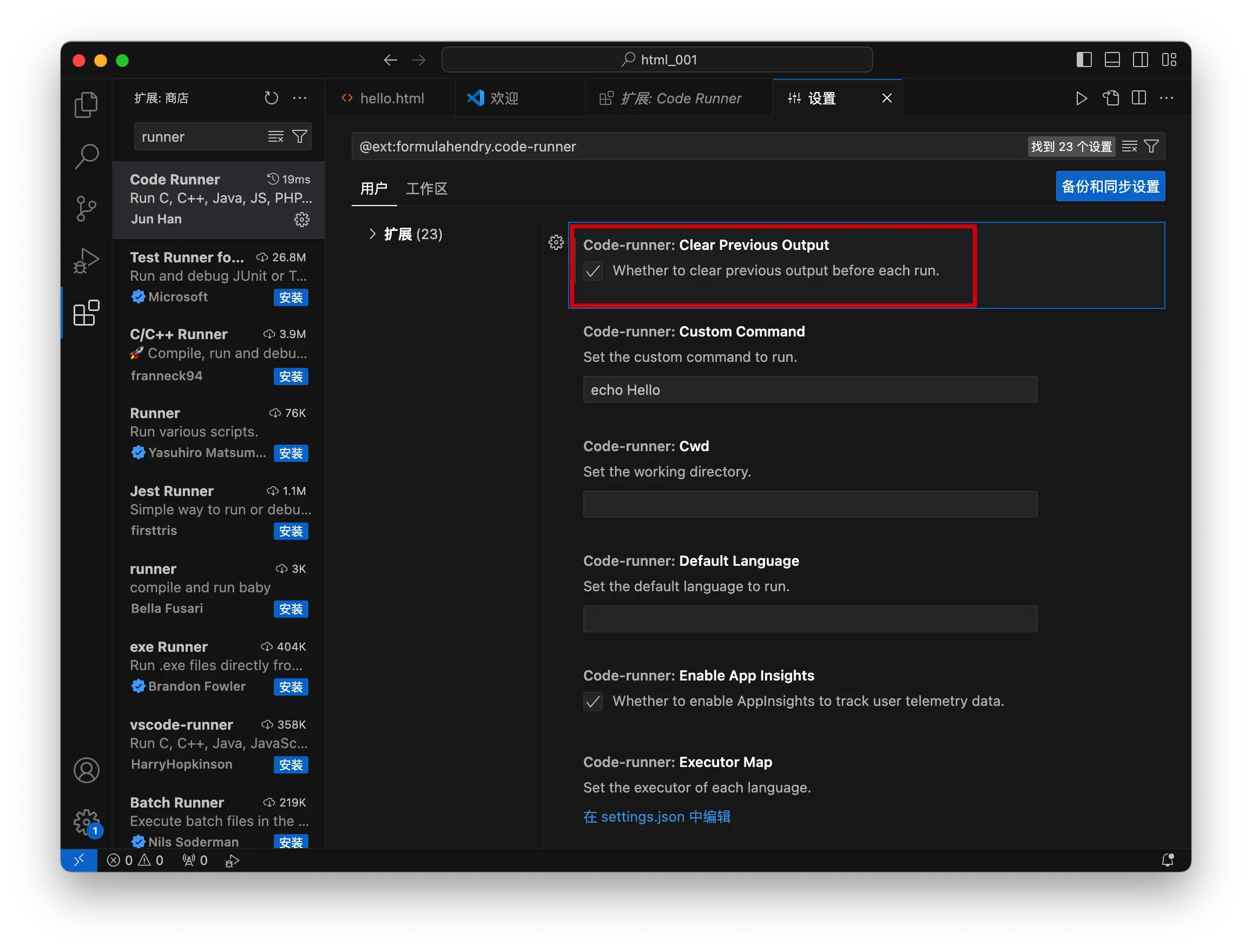This screenshot has width=1252, height=952.
Task: Open Code Runner extension manage gear
Action: pyautogui.click(x=301, y=219)
